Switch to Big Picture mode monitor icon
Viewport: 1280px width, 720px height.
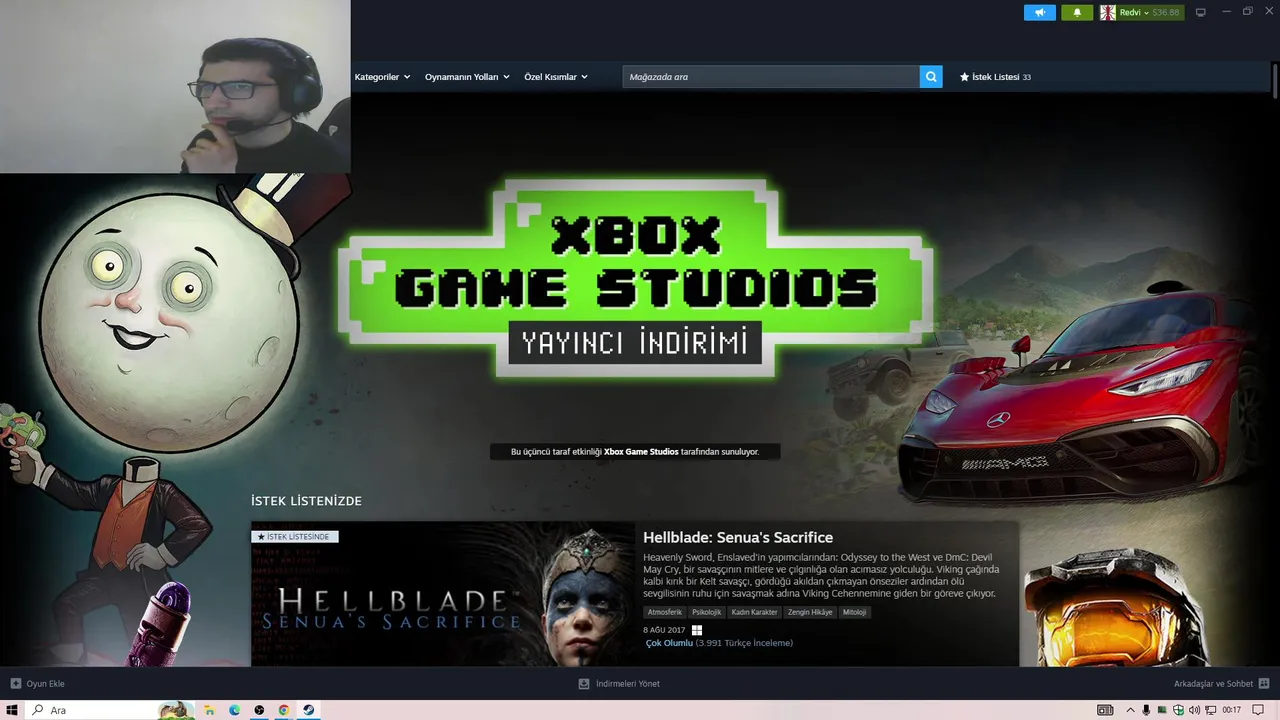1201,13
